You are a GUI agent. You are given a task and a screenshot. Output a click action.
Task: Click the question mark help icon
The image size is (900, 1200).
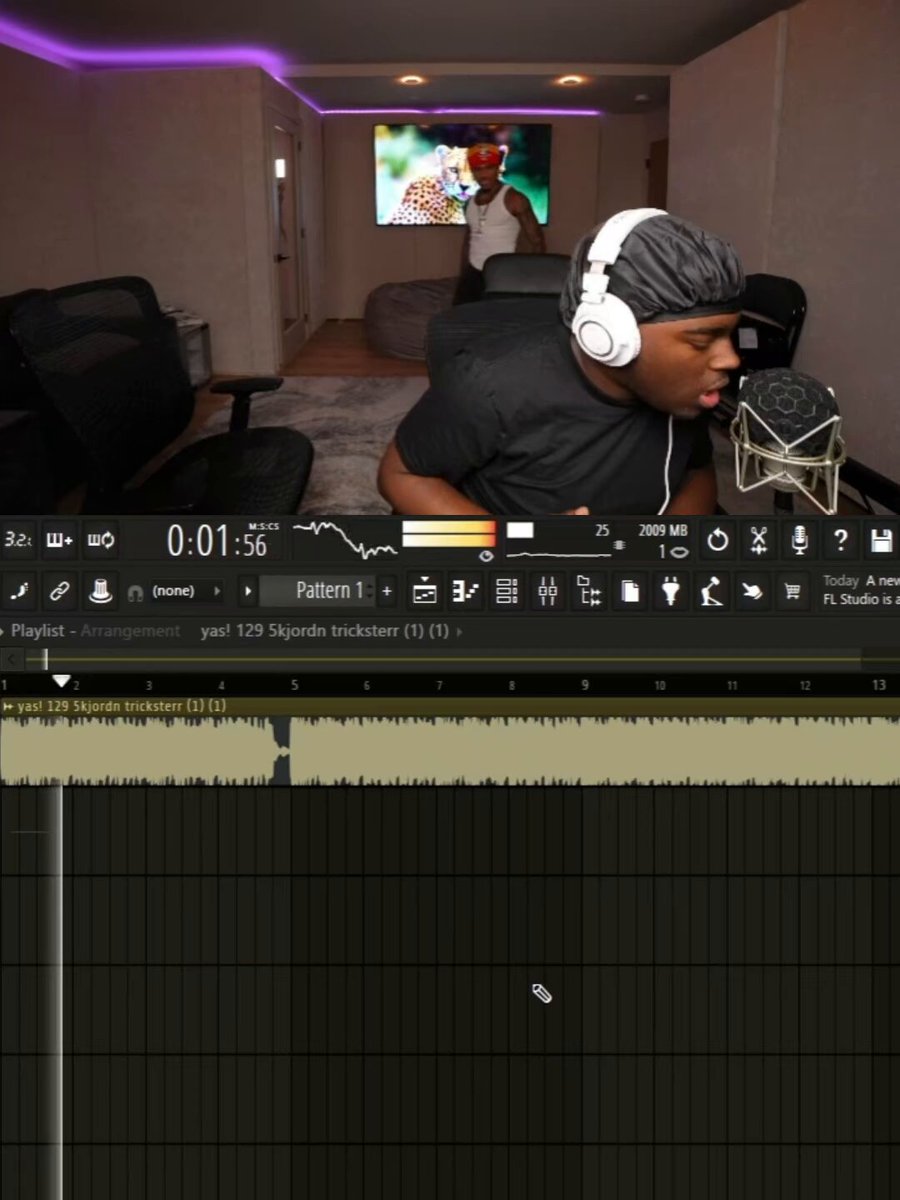840,541
